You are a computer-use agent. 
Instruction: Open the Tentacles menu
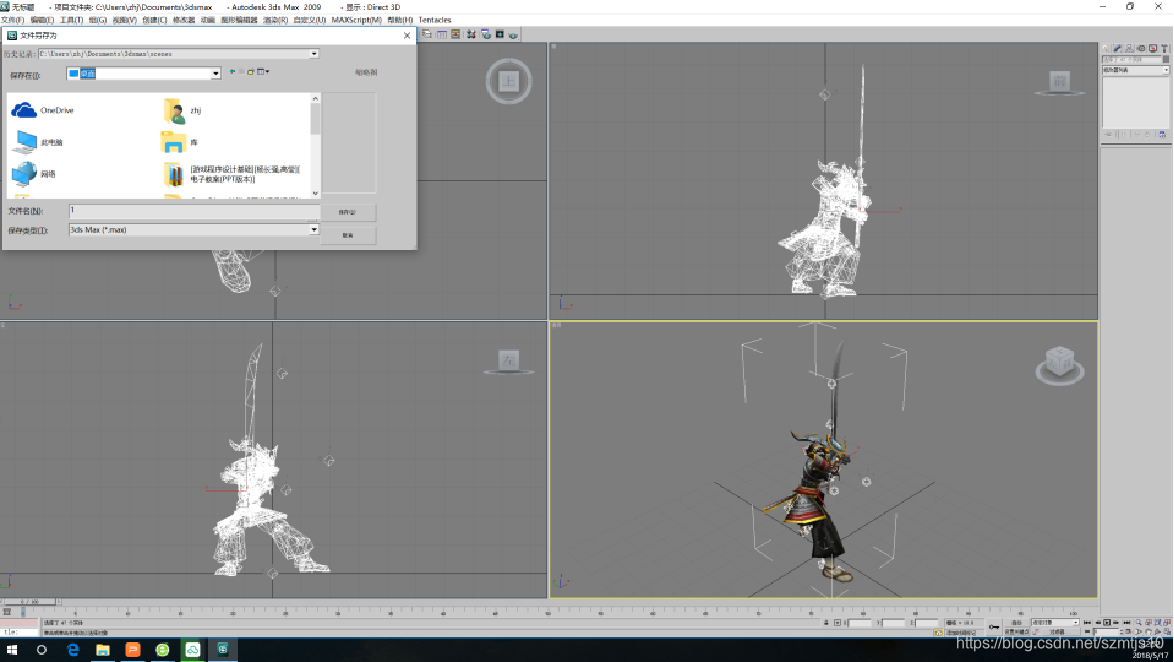pos(434,20)
